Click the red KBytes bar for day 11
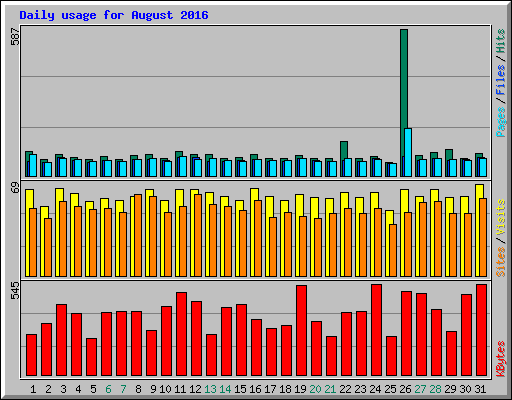512x400 pixels. (x=181, y=334)
